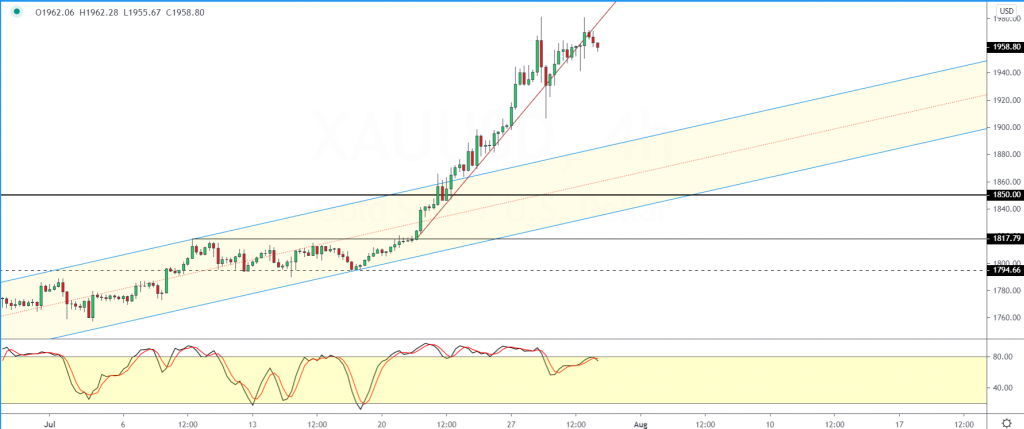Click the green symbol status dot
Viewport: 1024px width, 429px height.
tap(17, 12)
